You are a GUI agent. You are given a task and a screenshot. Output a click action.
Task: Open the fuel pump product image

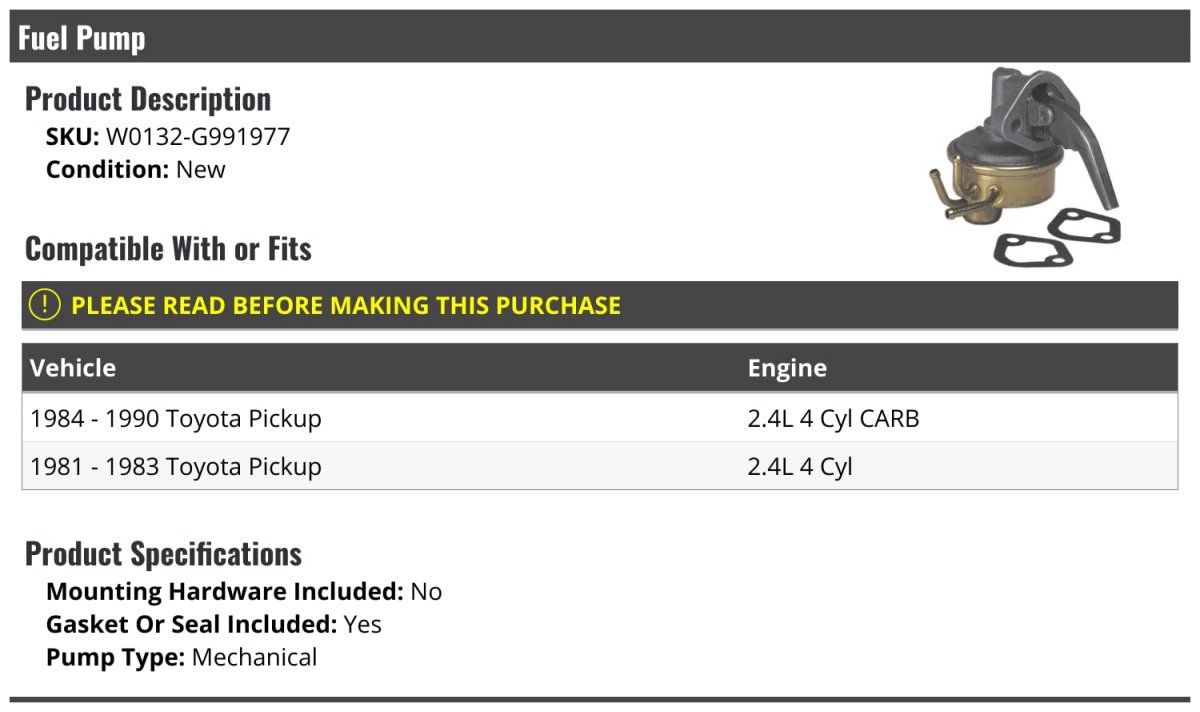1023,167
